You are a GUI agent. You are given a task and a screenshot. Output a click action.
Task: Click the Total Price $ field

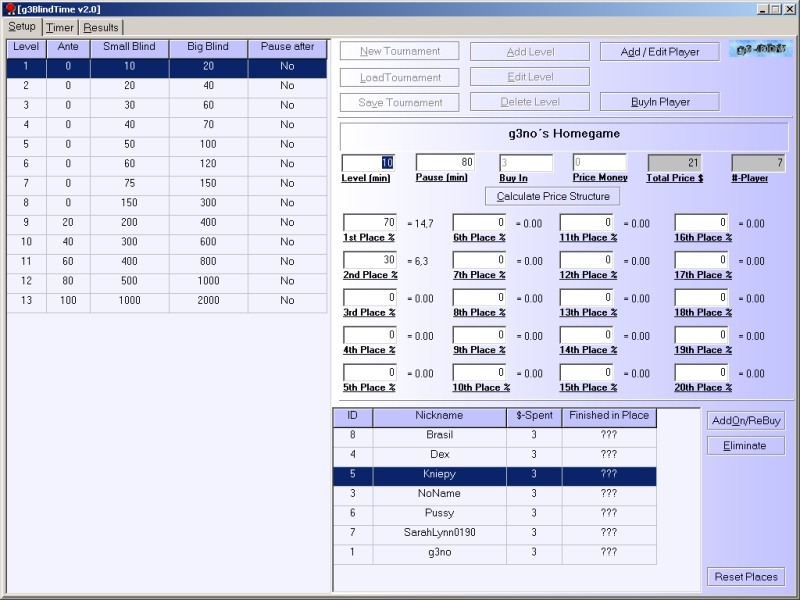(674, 163)
